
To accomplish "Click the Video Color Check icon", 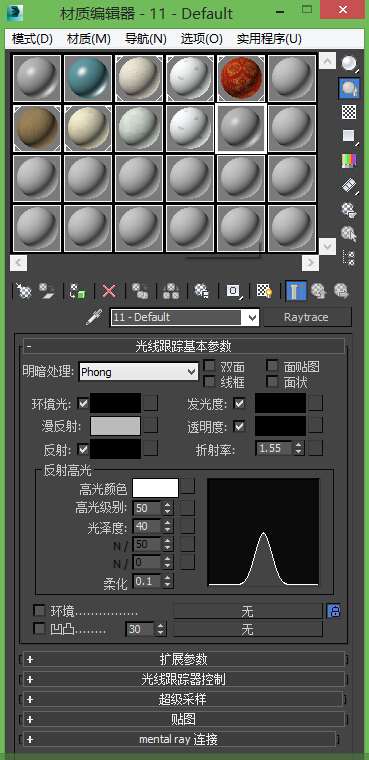I will pos(349,160).
